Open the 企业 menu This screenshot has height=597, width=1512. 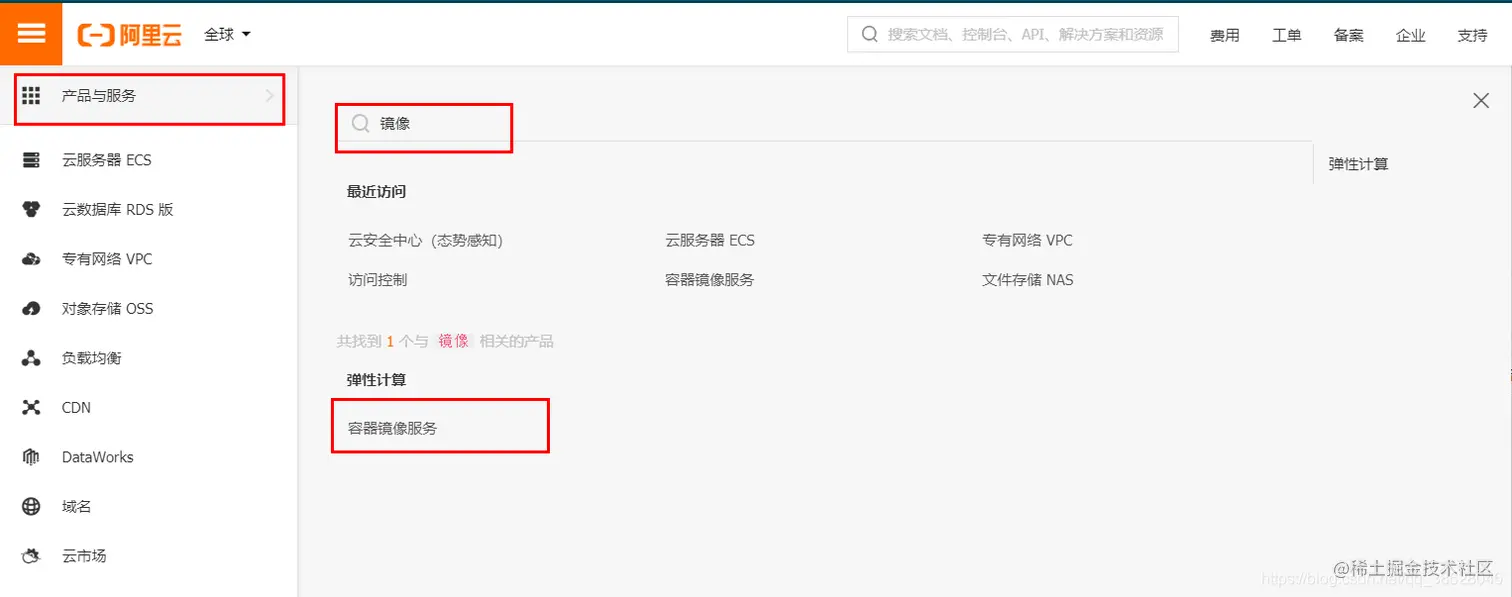[1411, 35]
